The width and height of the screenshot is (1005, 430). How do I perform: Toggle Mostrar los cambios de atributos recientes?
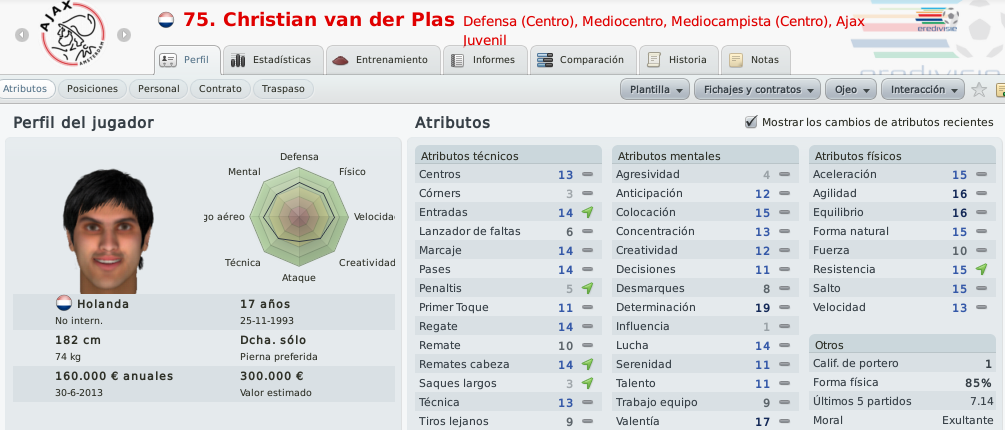[x=751, y=122]
